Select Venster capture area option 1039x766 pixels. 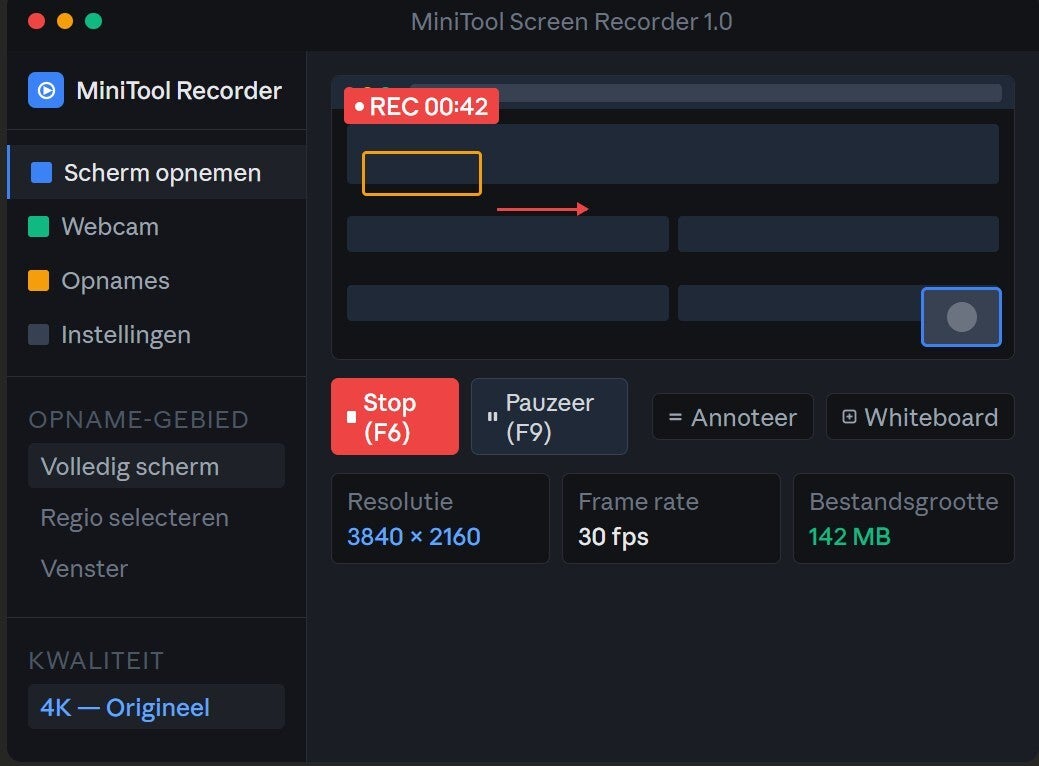click(85, 569)
